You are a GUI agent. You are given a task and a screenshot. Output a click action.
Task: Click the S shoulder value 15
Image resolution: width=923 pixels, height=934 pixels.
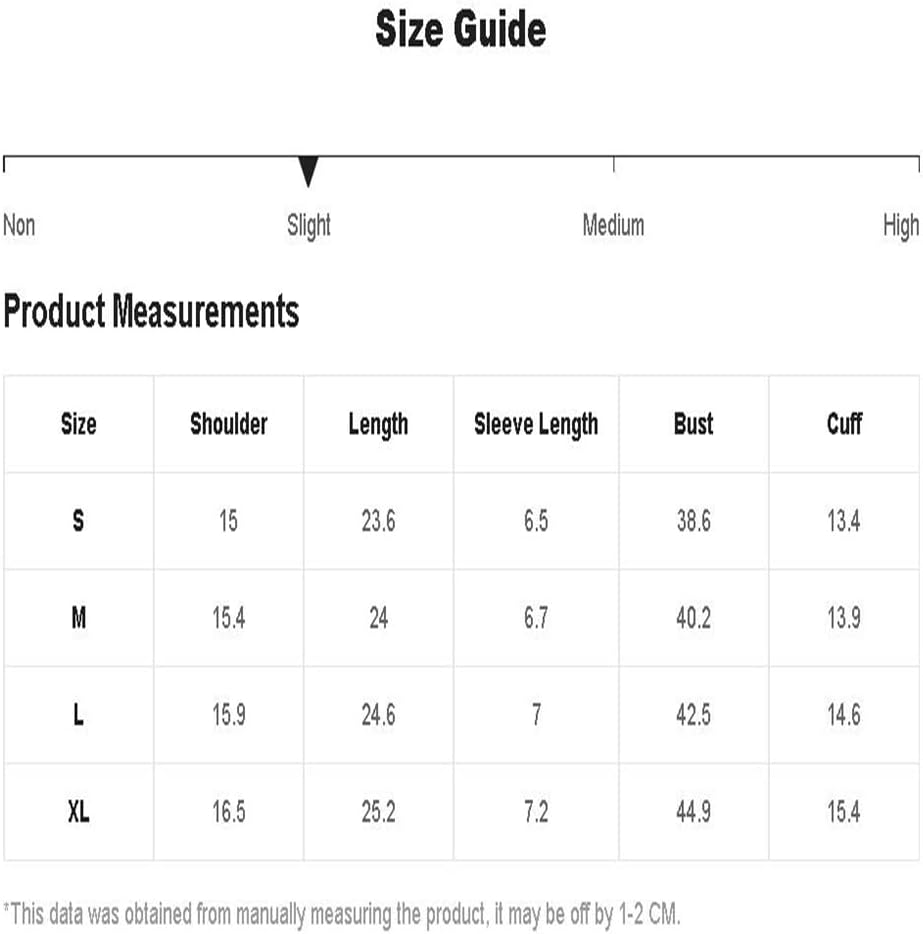pos(229,521)
